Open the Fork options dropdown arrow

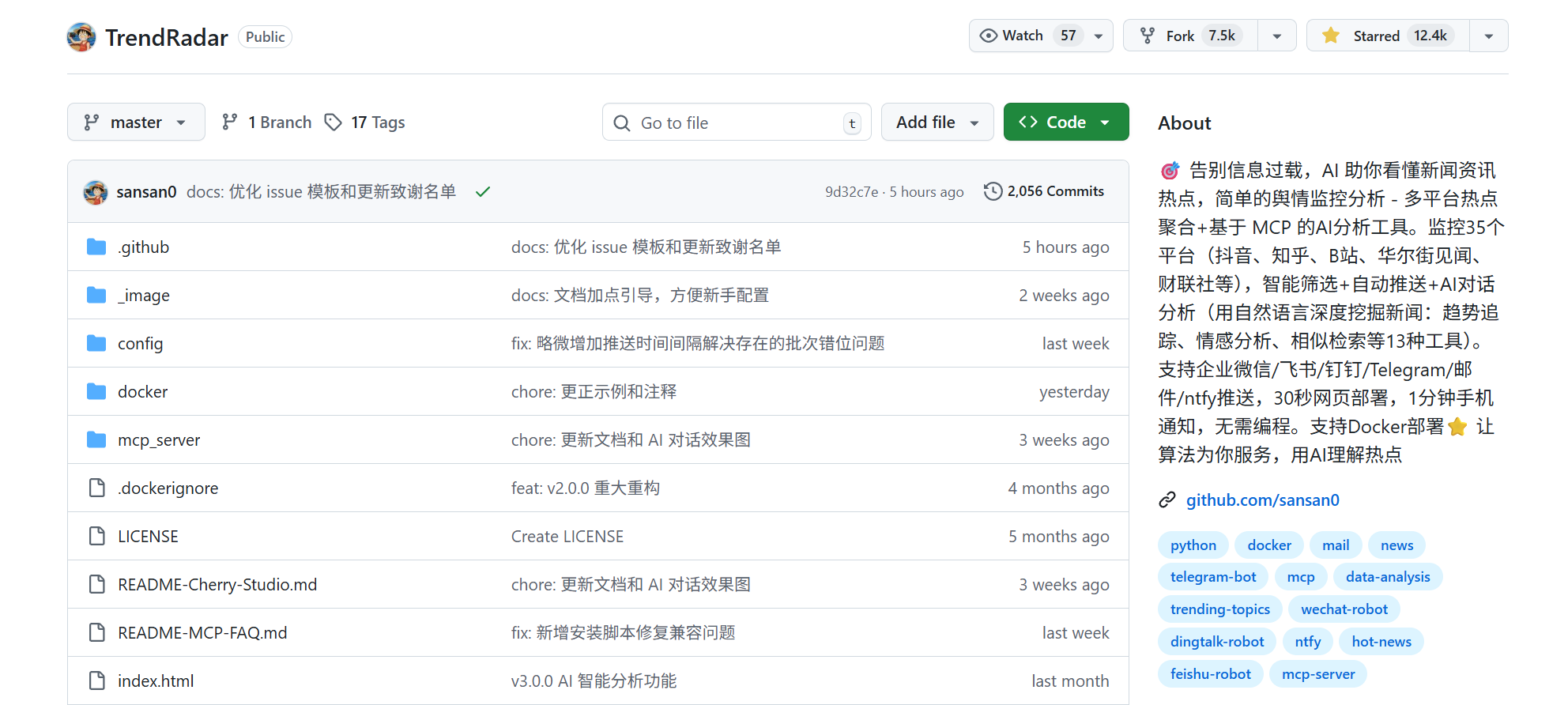pos(1276,36)
